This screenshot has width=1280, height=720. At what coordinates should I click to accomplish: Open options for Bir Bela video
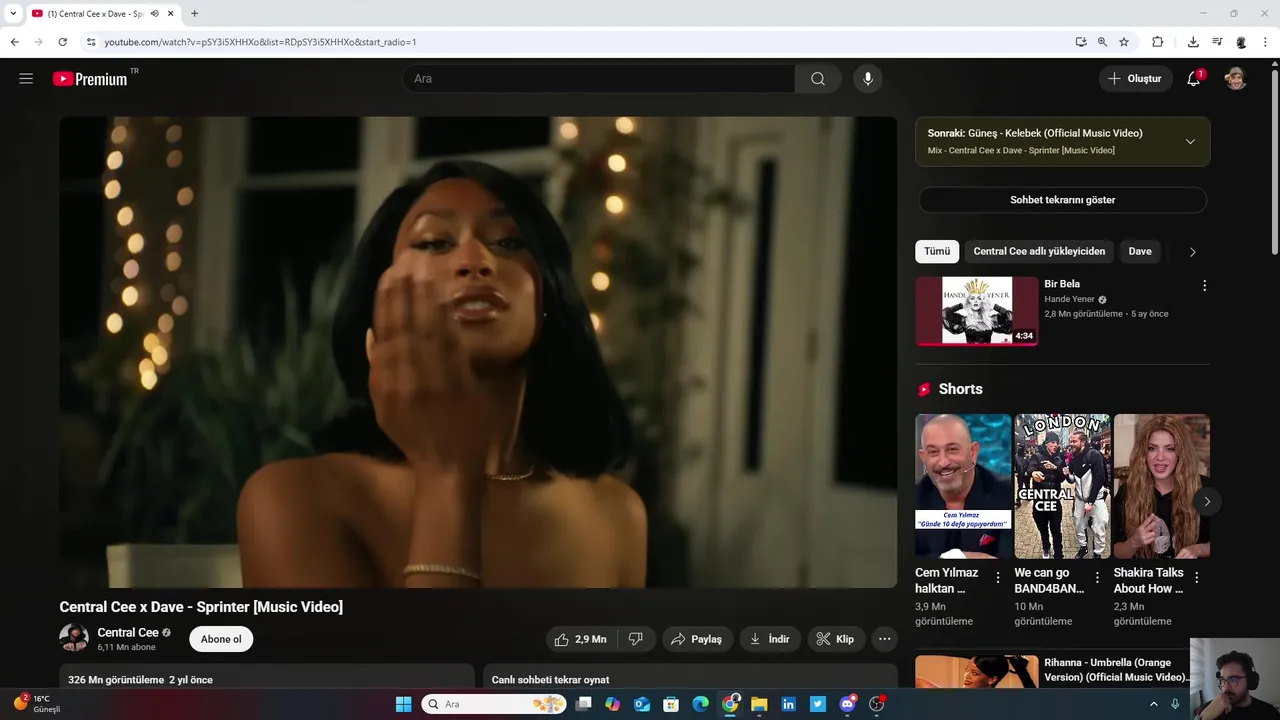pos(1204,285)
